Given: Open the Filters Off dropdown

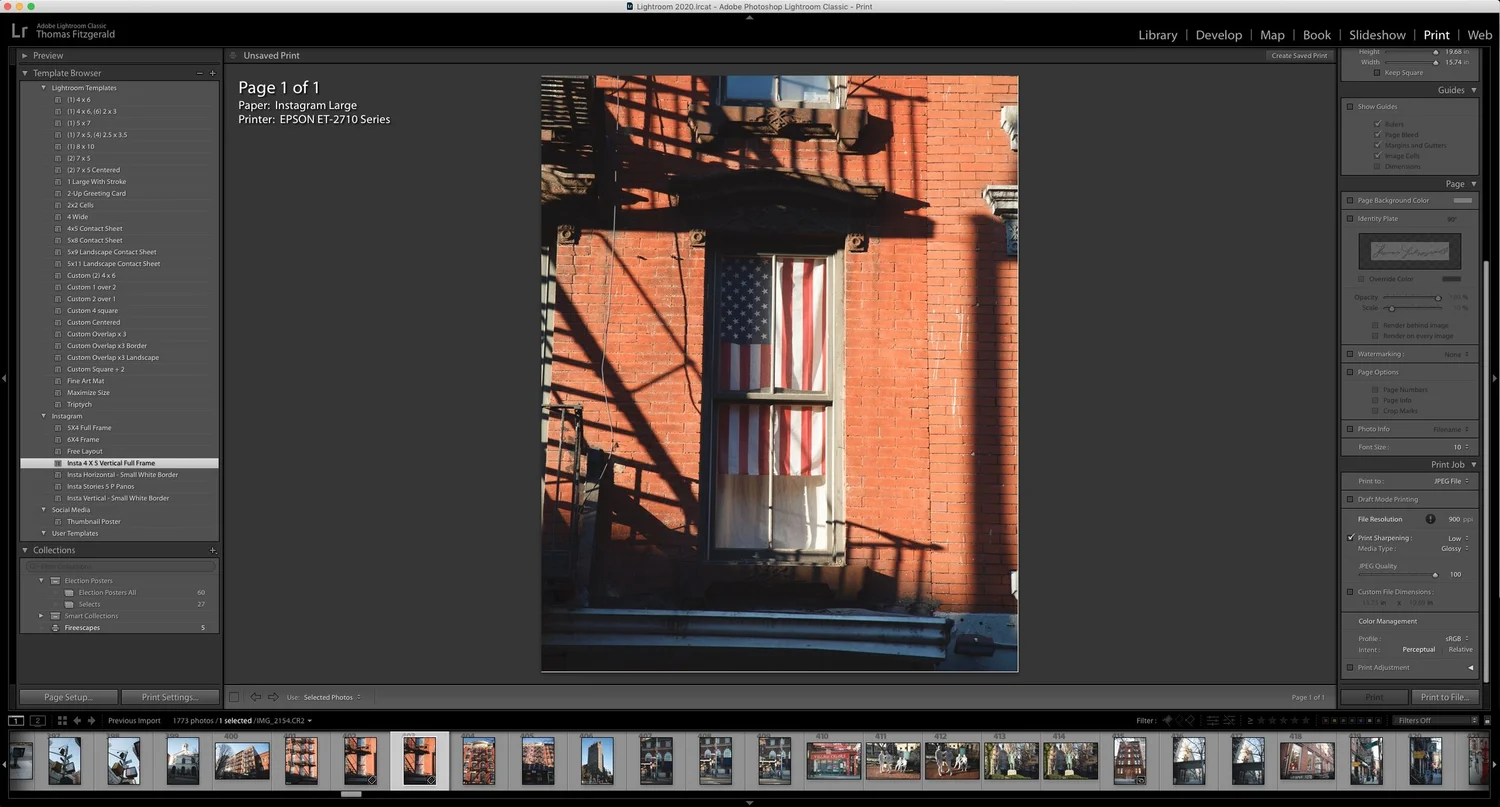Looking at the screenshot, I should (1436, 720).
